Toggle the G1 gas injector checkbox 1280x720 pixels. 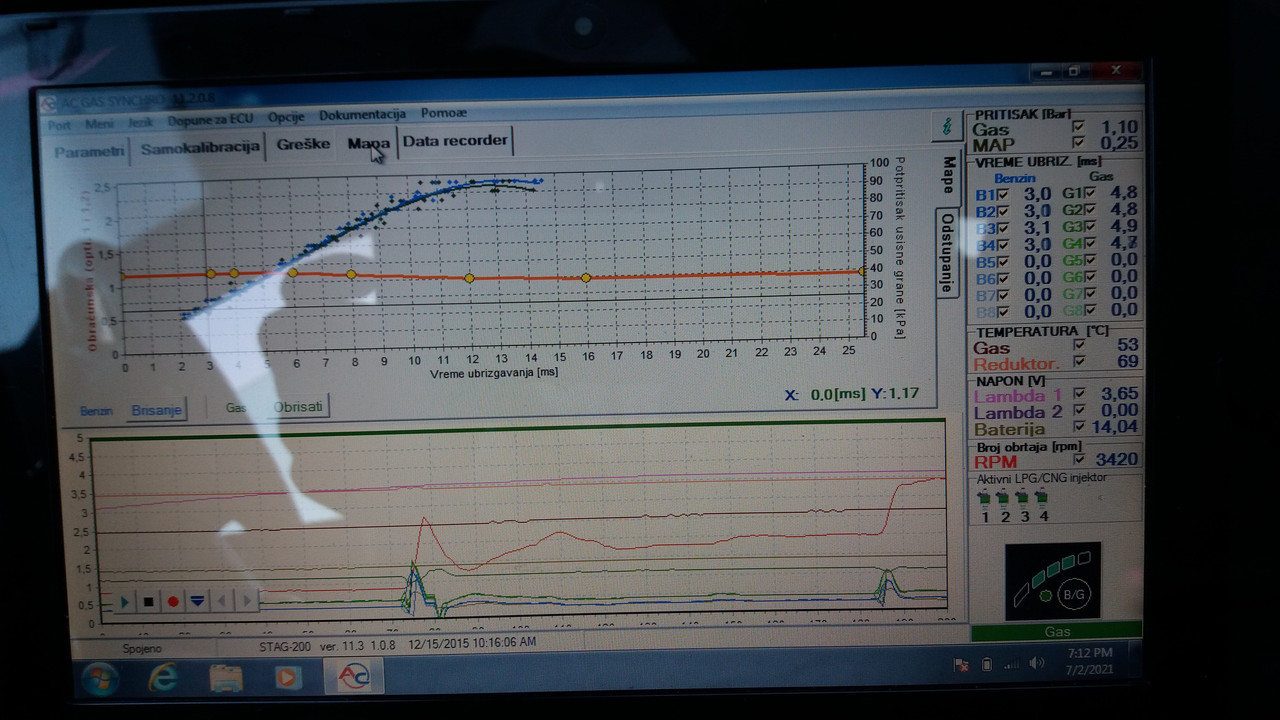click(1090, 193)
